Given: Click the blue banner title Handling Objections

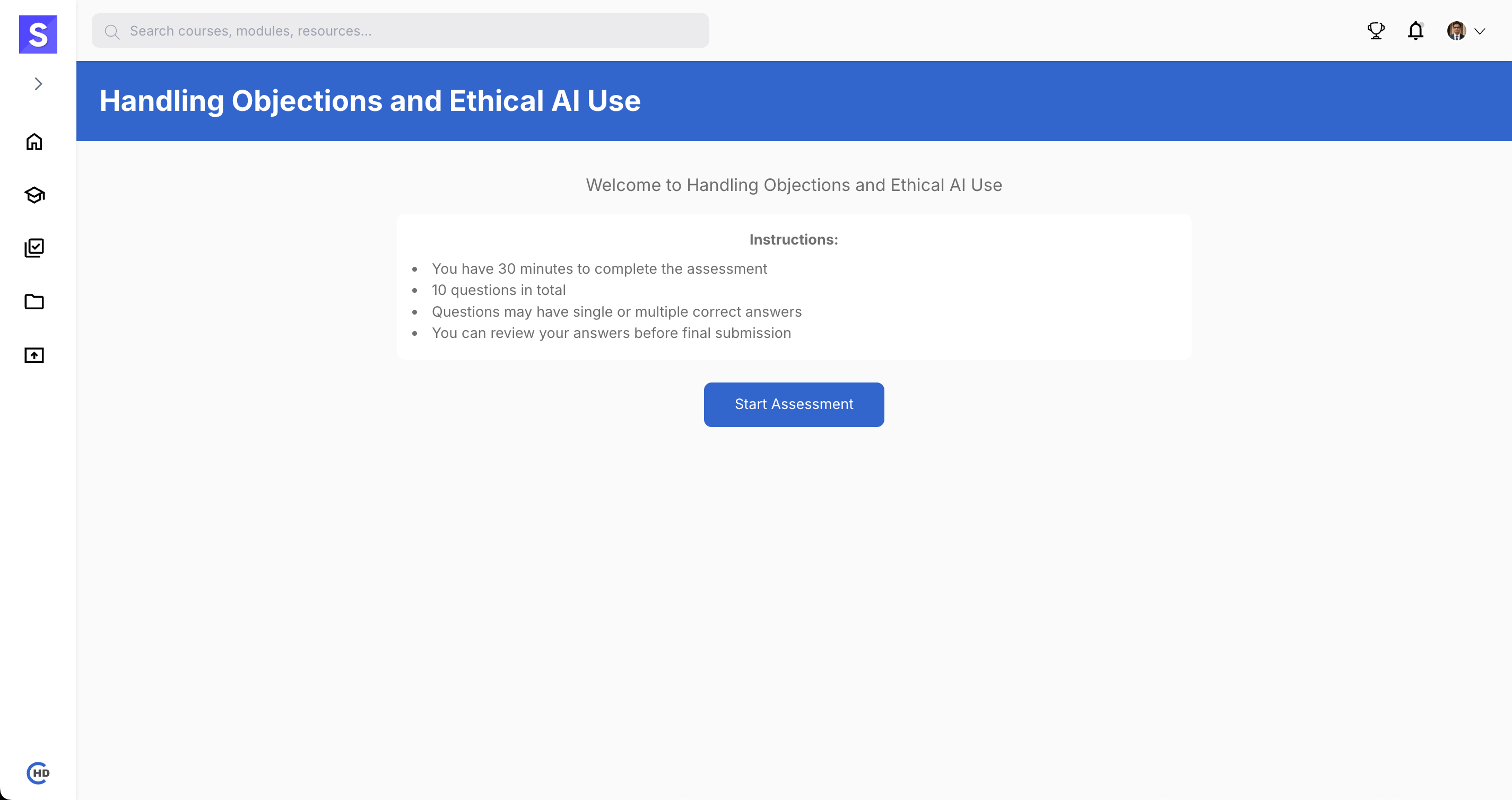Looking at the screenshot, I should pos(370,101).
